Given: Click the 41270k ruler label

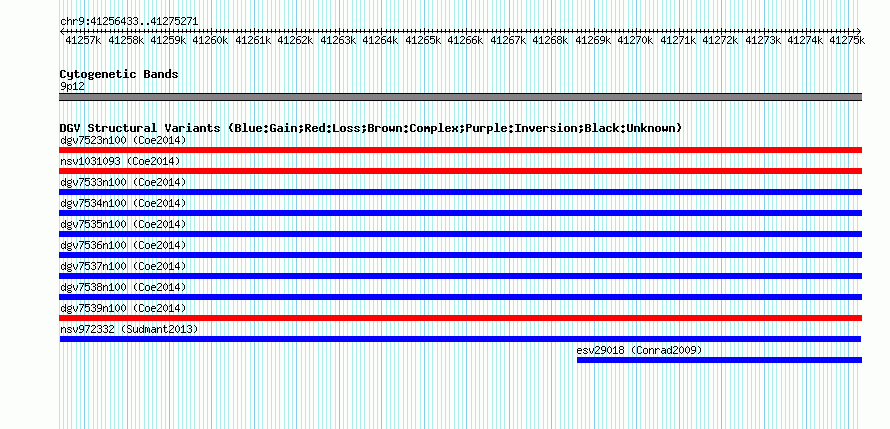Looking at the screenshot, I should coord(635,40).
